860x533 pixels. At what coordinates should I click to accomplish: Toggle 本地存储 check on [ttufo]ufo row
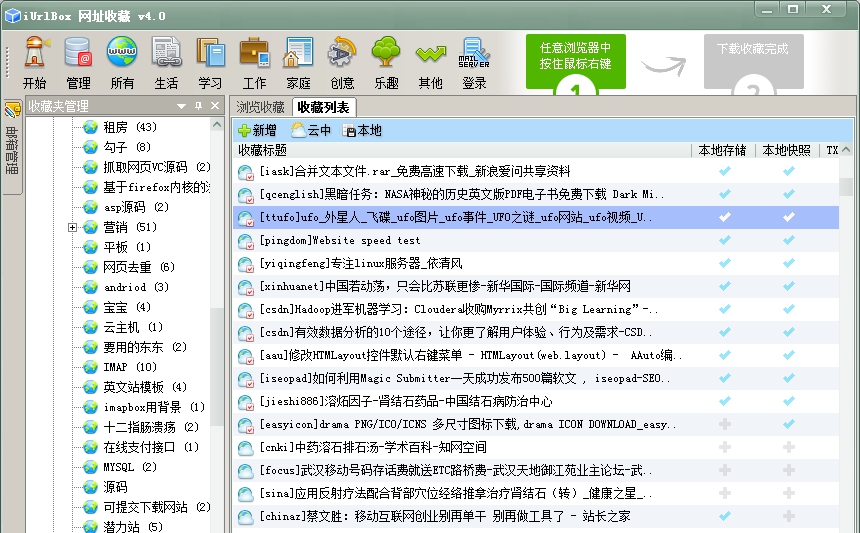tap(725, 217)
